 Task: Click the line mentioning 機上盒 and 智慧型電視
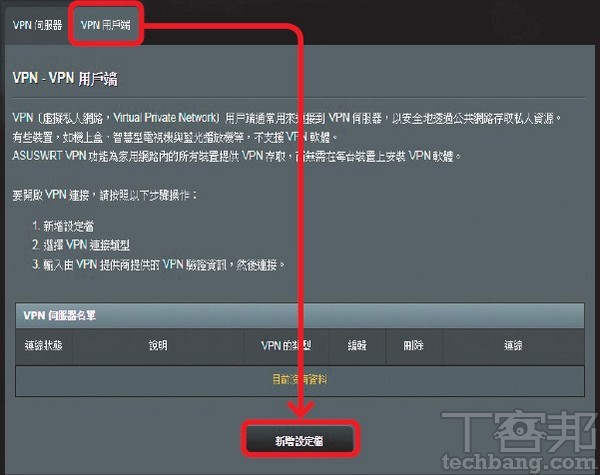(x=175, y=137)
